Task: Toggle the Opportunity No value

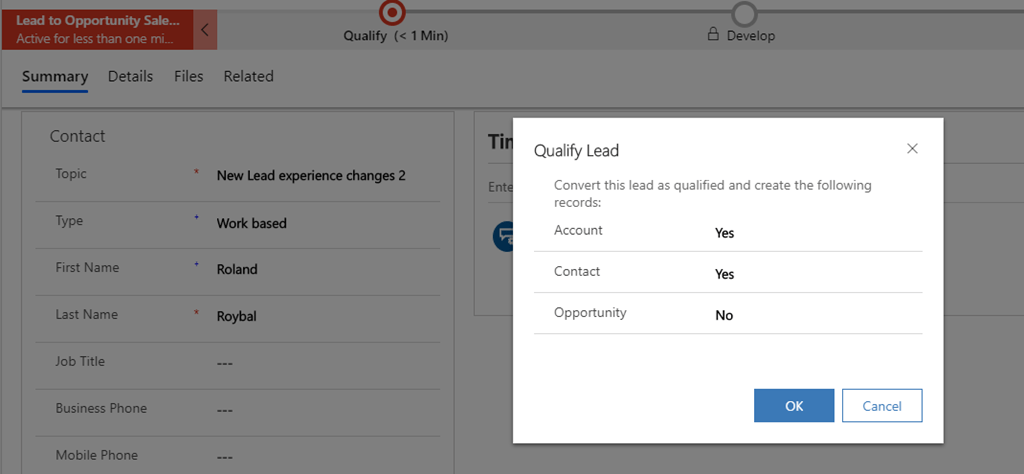Action: tap(724, 315)
